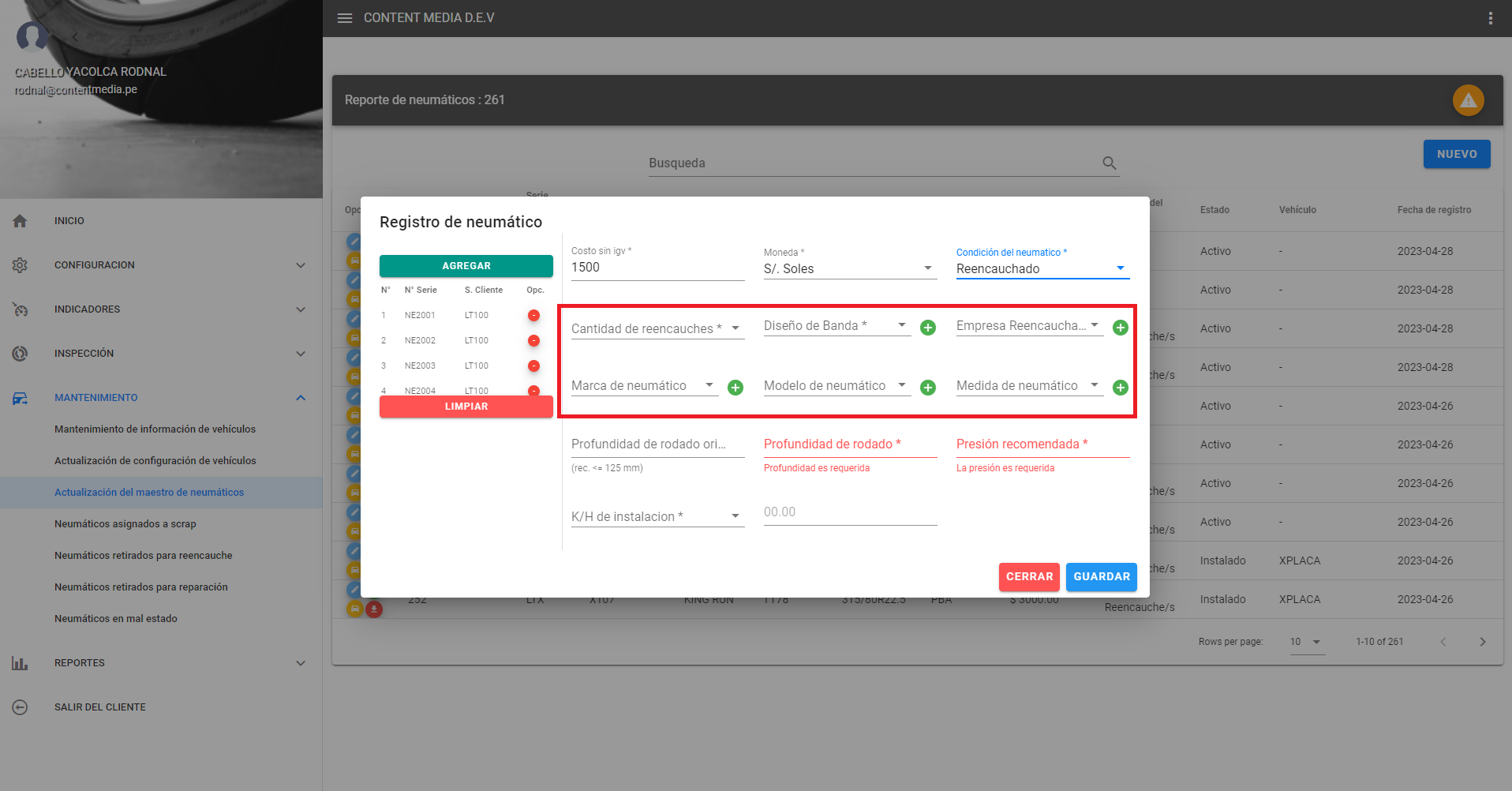
Task: Add new Modelo de neumático with plus icon
Action: (x=928, y=388)
